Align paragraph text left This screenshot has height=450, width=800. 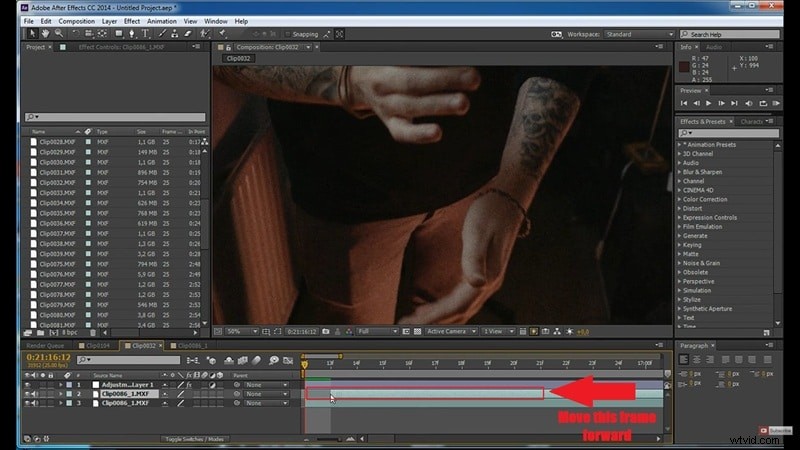pyautogui.click(x=684, y=360)
